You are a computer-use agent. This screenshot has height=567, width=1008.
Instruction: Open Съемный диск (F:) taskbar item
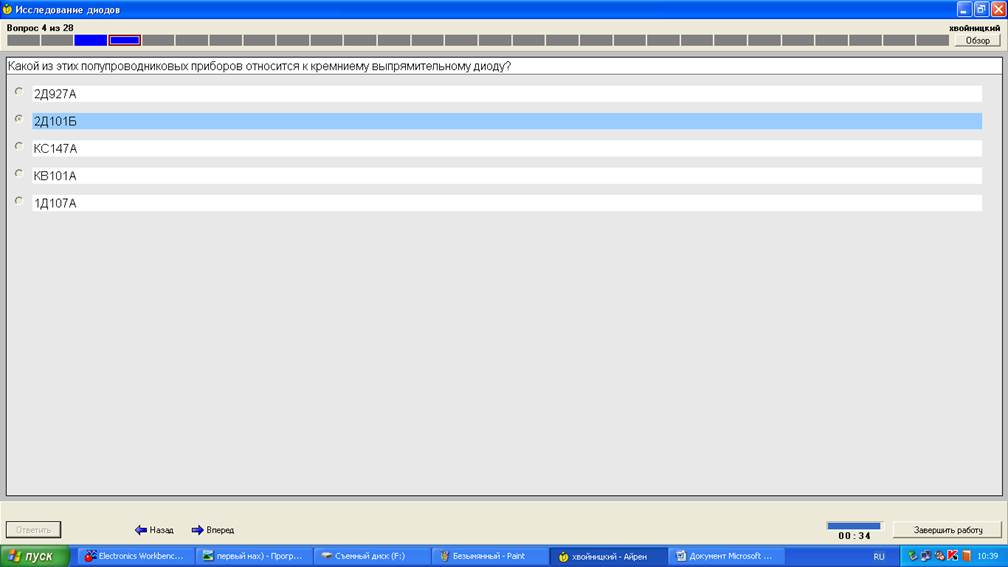click(372, 556)
